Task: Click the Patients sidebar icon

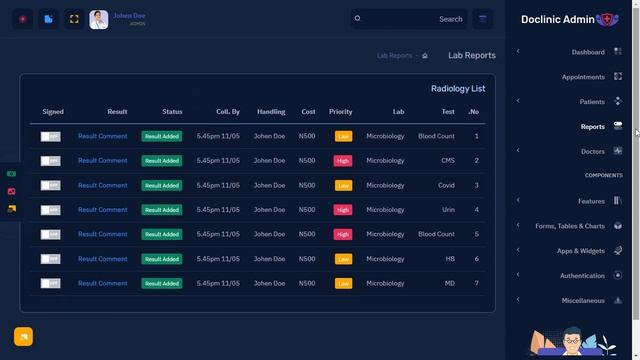Action: tap(618, 101)
